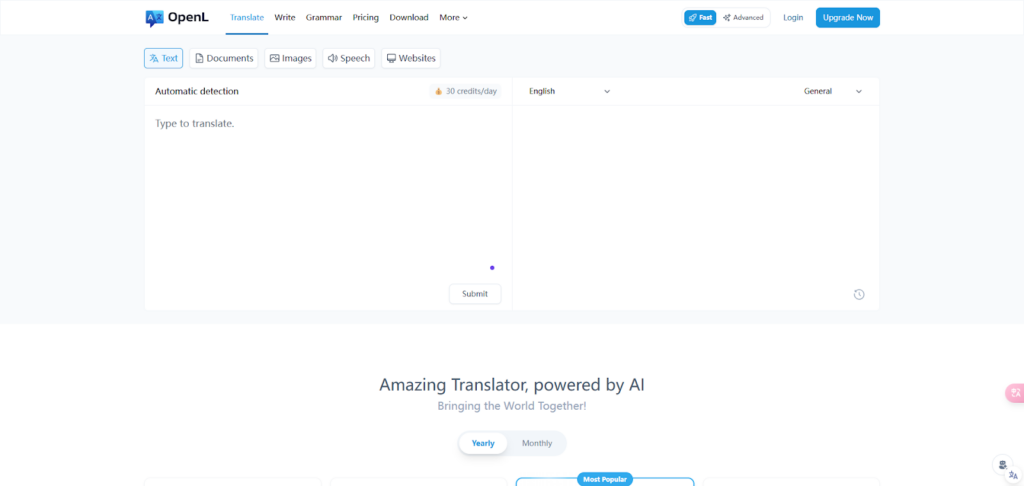Click the Login link
The image size is (1024, 486).
point(793,18)
